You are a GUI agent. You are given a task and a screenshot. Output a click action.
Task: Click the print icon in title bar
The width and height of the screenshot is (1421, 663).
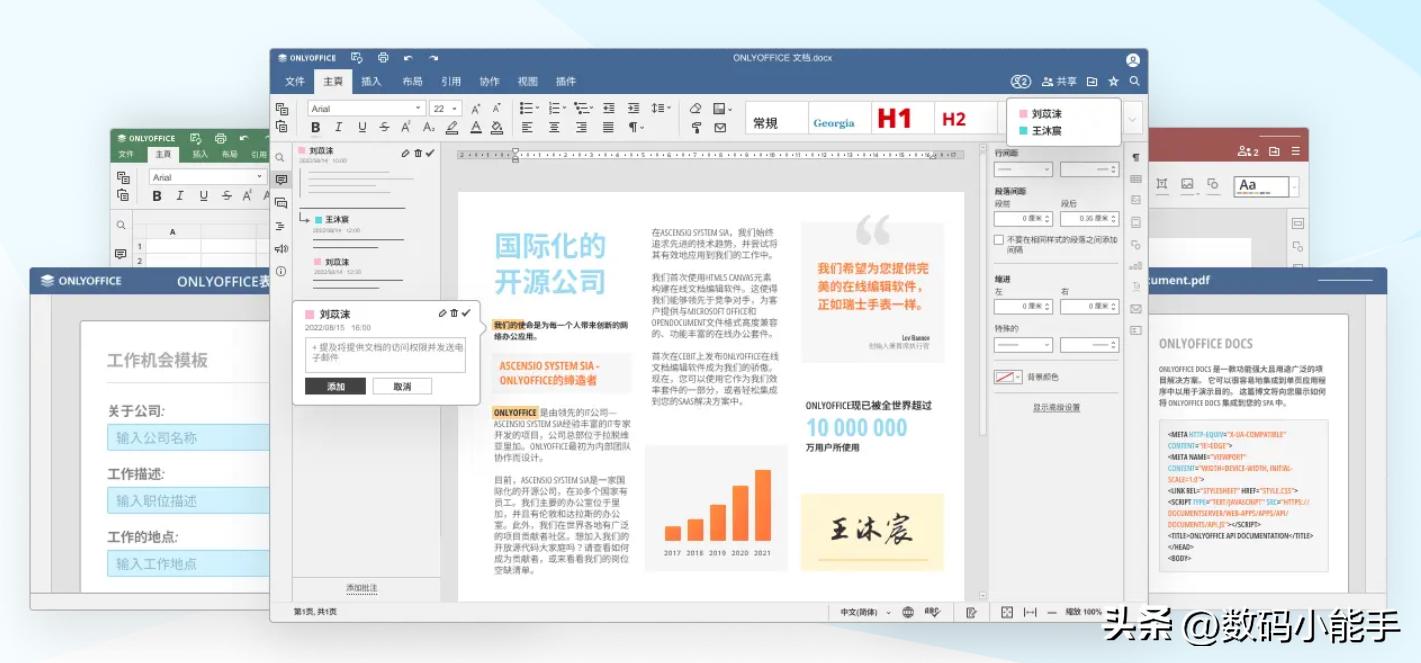383,58
